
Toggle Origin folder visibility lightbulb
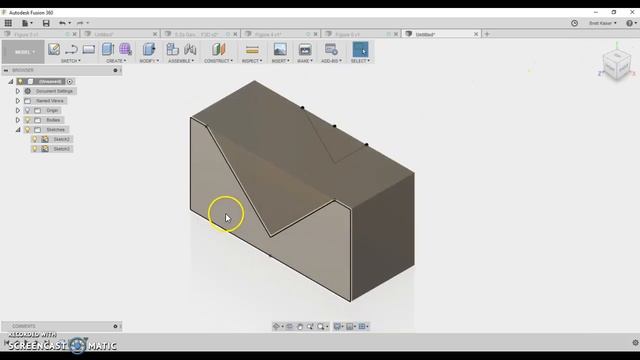[28, 110]
